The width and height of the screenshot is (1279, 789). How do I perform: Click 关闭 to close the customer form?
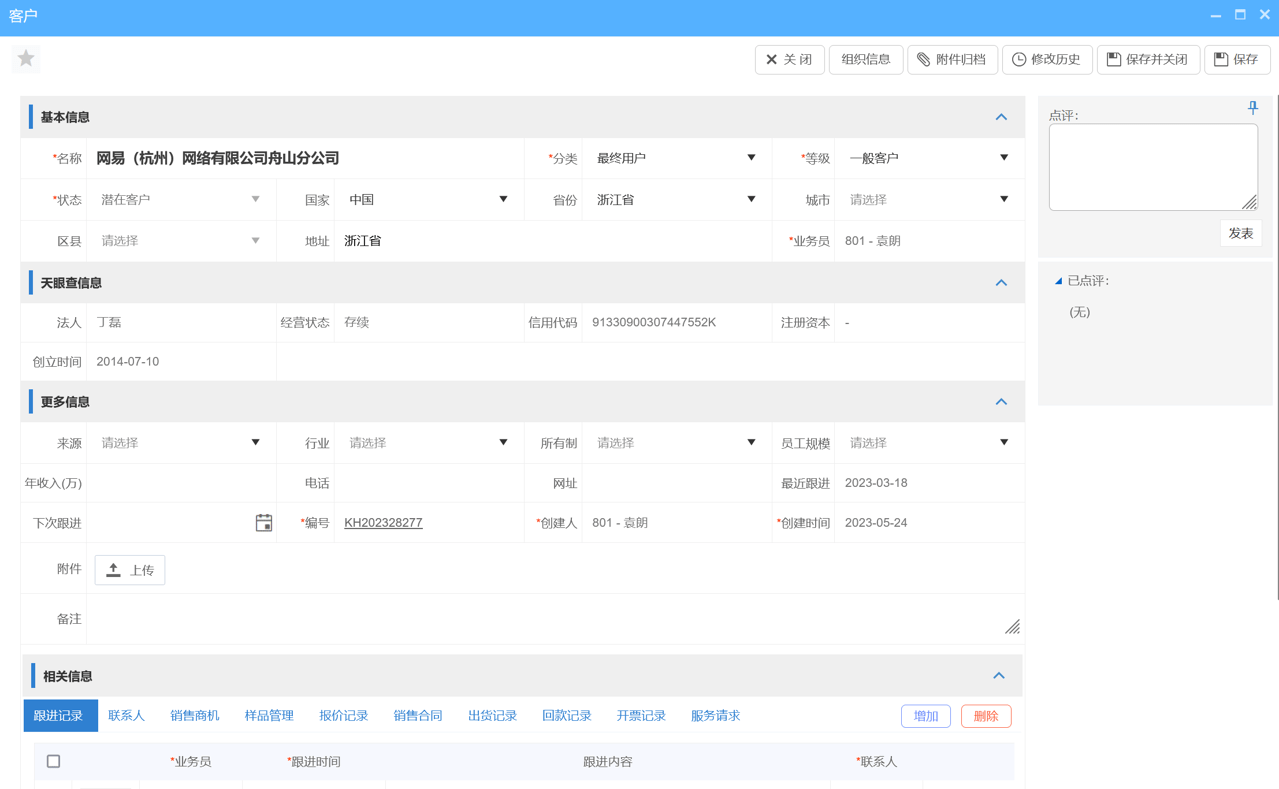click(789, 59)
